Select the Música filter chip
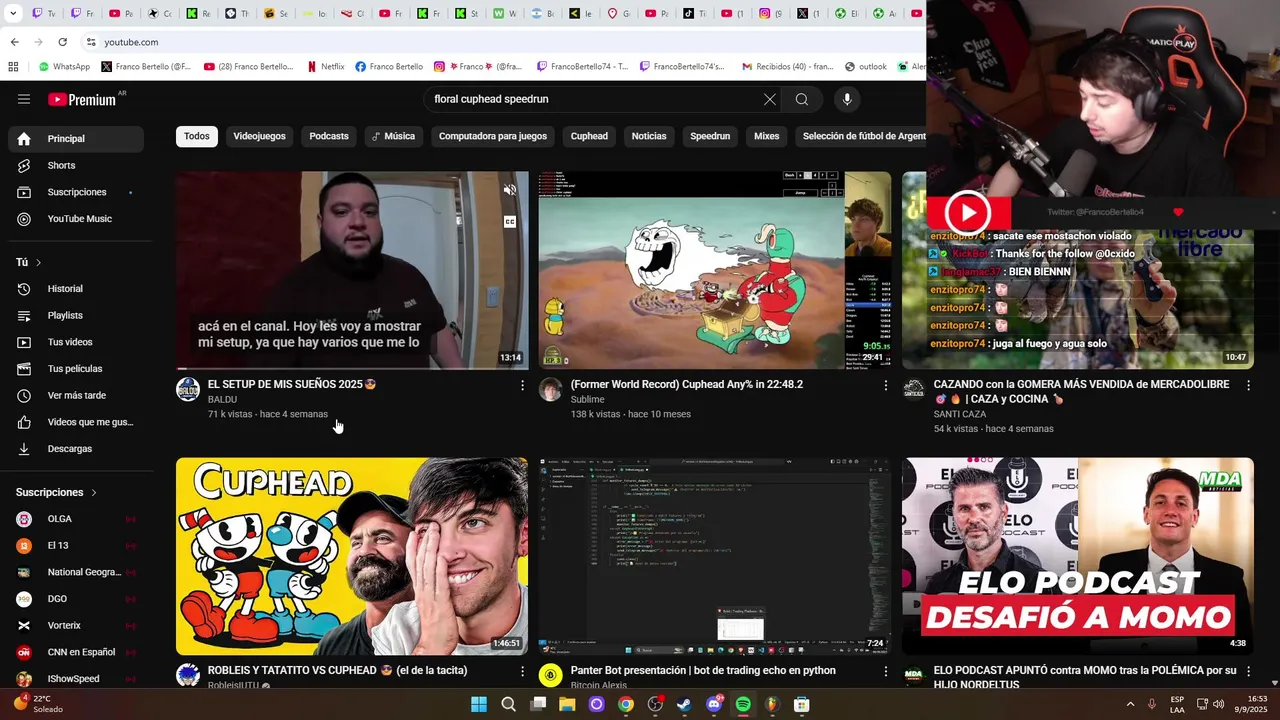Image resolution: width=1280 pixels, height=720 pixels. click(x=392, y=136)
